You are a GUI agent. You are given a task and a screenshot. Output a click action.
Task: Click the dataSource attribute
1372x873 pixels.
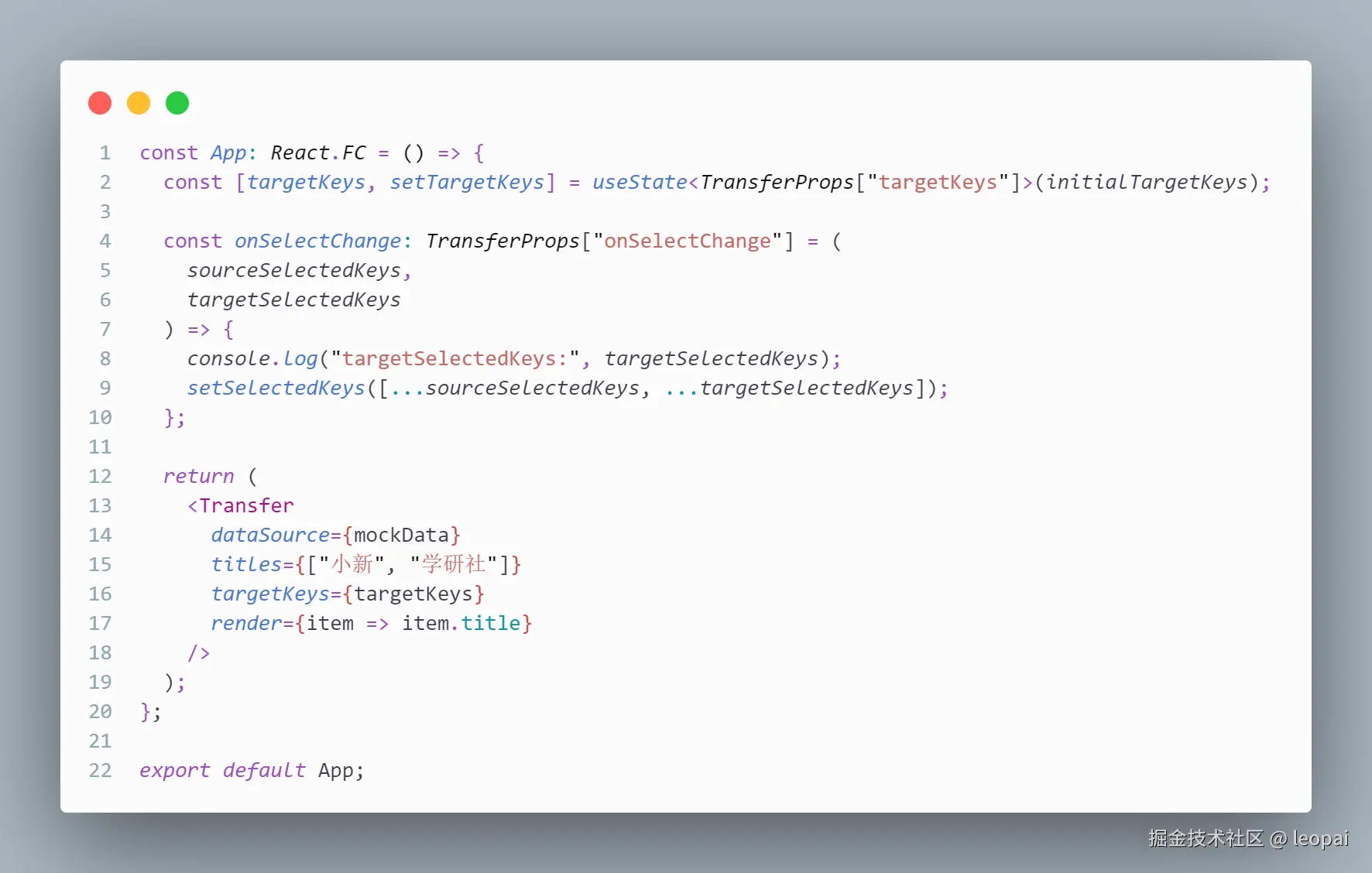point(270,536)
